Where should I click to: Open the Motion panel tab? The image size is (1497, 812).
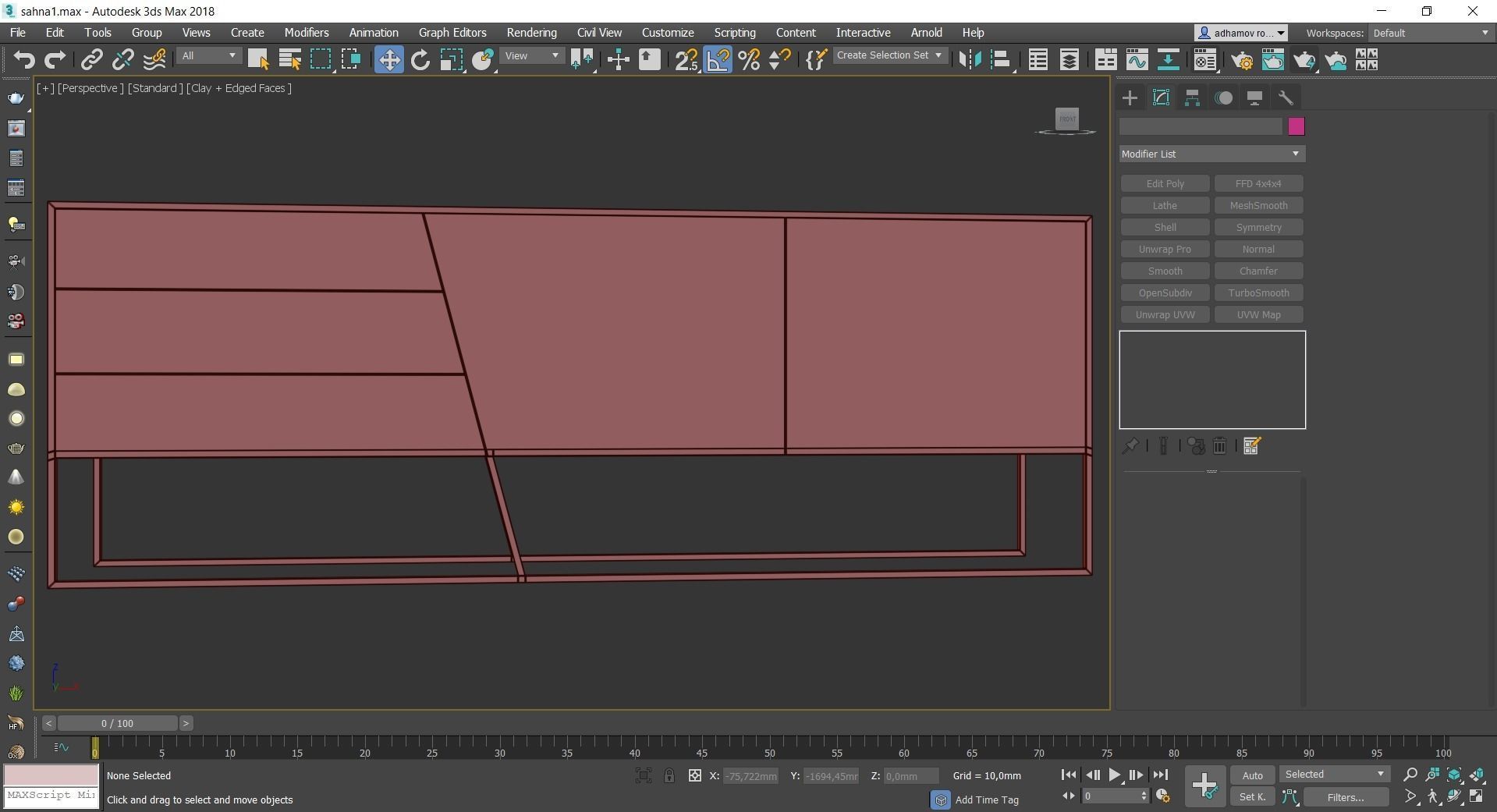[1223, 98]
